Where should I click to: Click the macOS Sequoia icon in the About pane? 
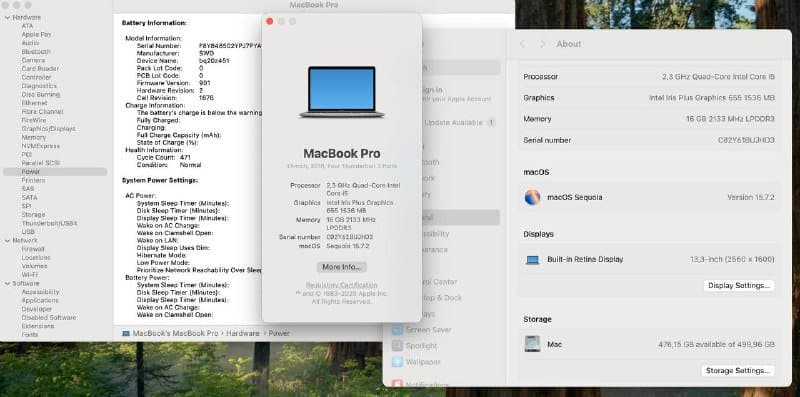(x=532, y=197)
